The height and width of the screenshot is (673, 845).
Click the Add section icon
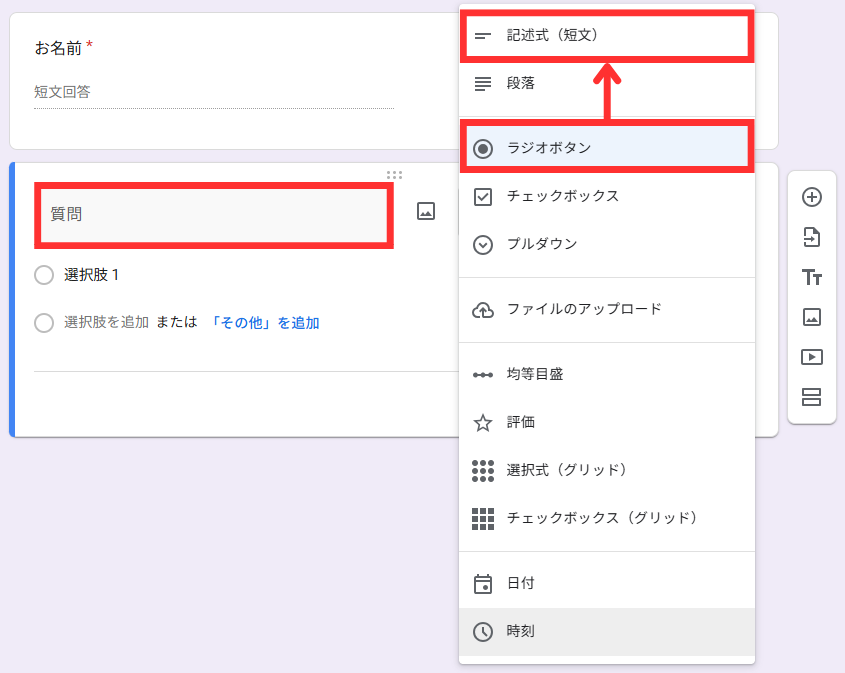pos(812,397)
